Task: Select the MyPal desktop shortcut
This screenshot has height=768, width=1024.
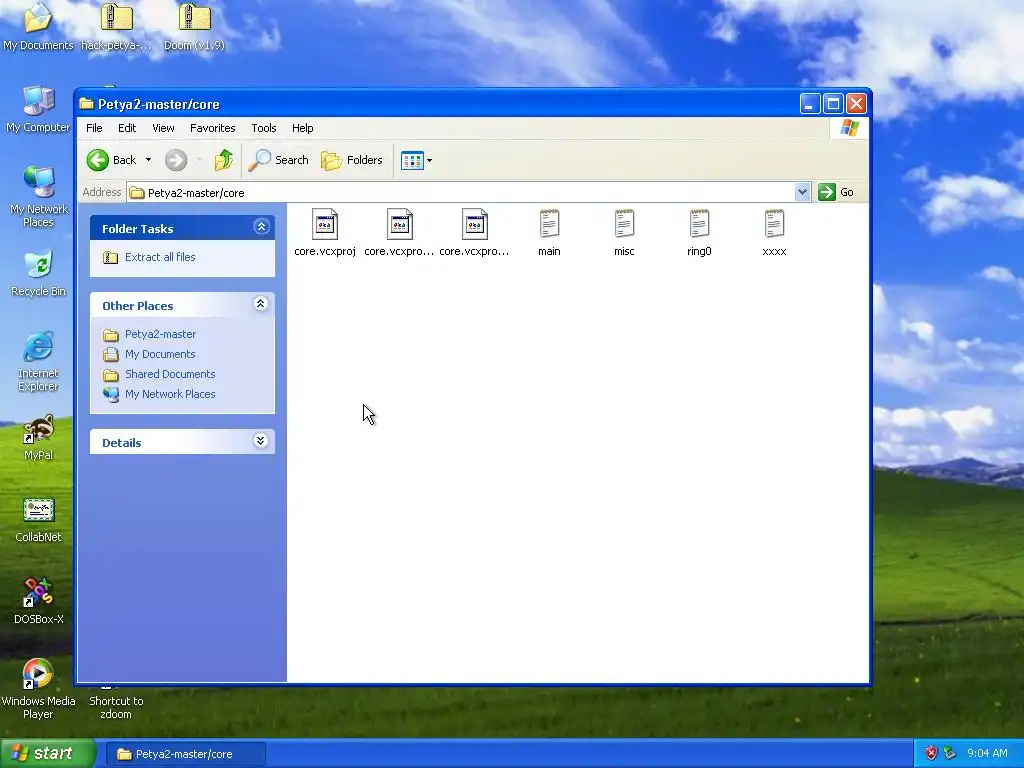Action: coord(38,438)
